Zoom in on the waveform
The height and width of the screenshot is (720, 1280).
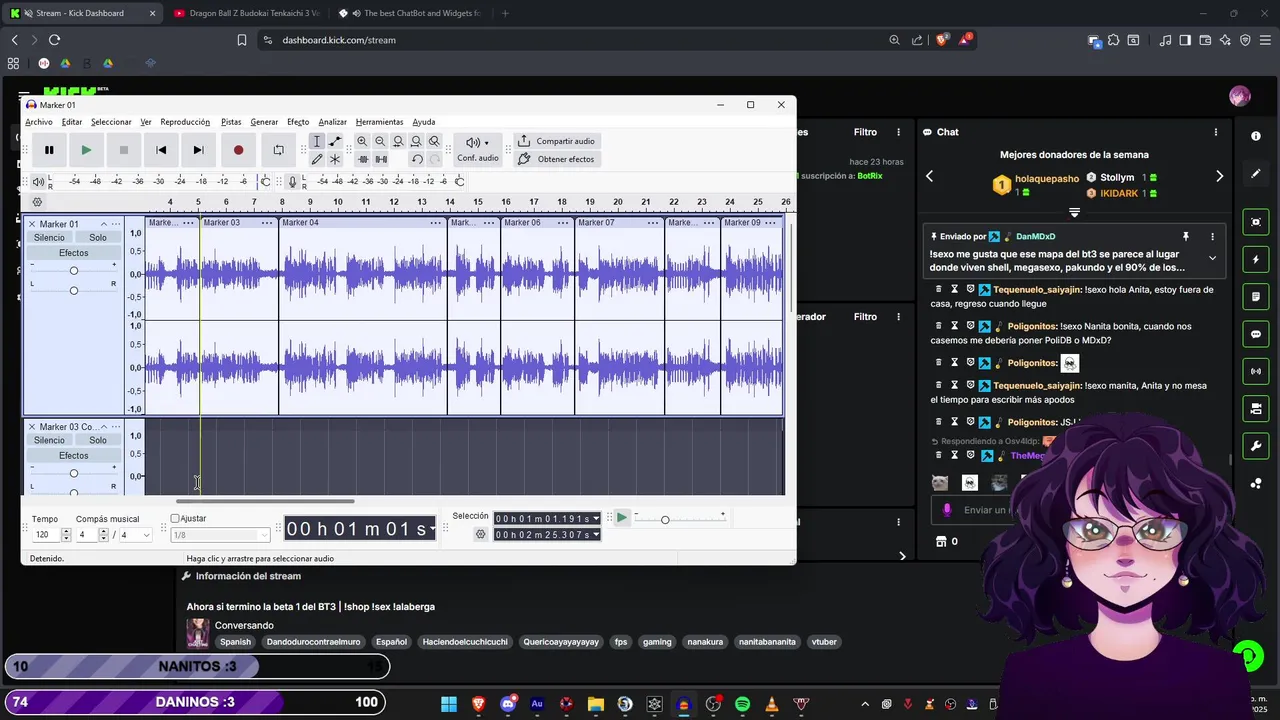click(362, 142)
